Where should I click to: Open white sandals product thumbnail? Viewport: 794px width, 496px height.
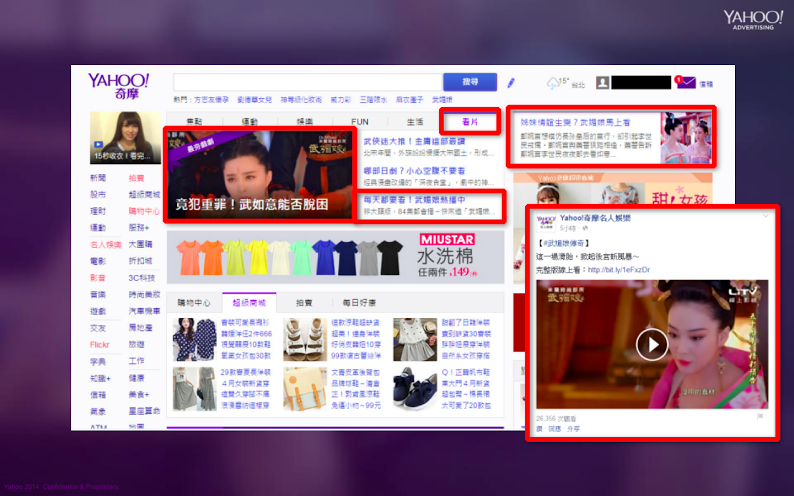(305, 340)
